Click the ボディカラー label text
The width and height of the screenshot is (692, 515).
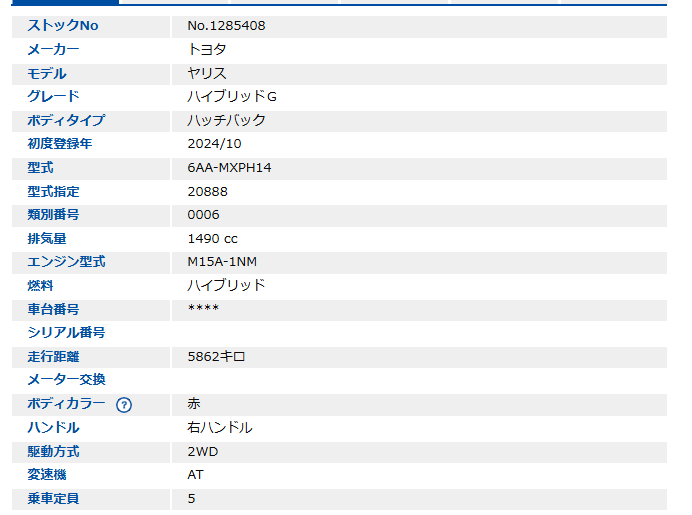point(66,404)
